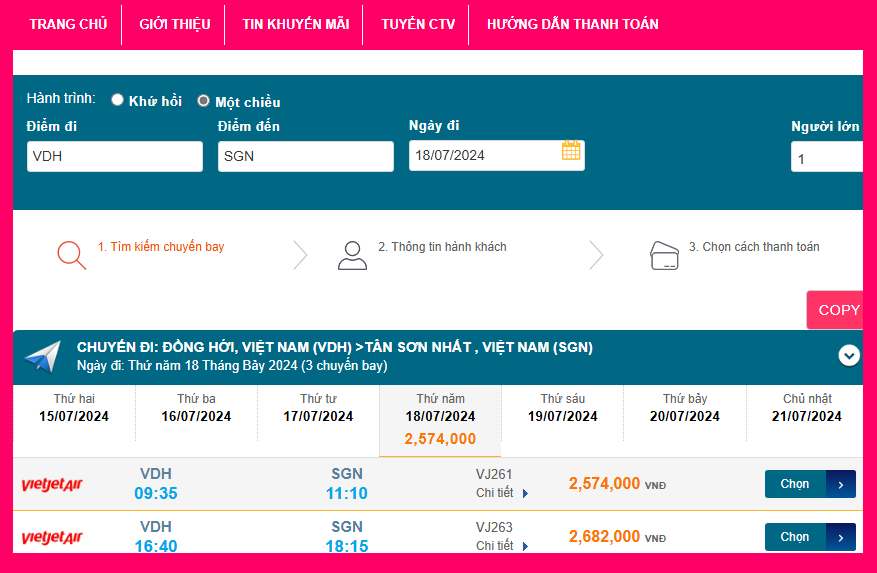This screenshot has height=573, width=877.
Task: Expand Chi tiết for flight VJ261
Action: click(502, 493)
